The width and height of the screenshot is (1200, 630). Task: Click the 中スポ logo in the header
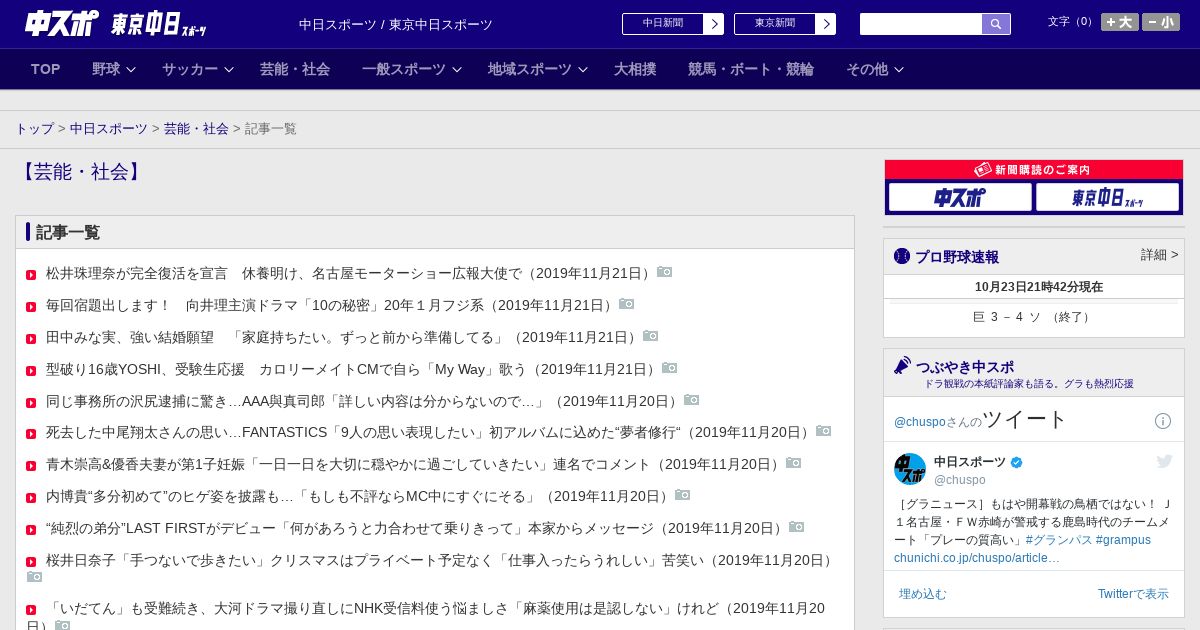tap(62, 23)
